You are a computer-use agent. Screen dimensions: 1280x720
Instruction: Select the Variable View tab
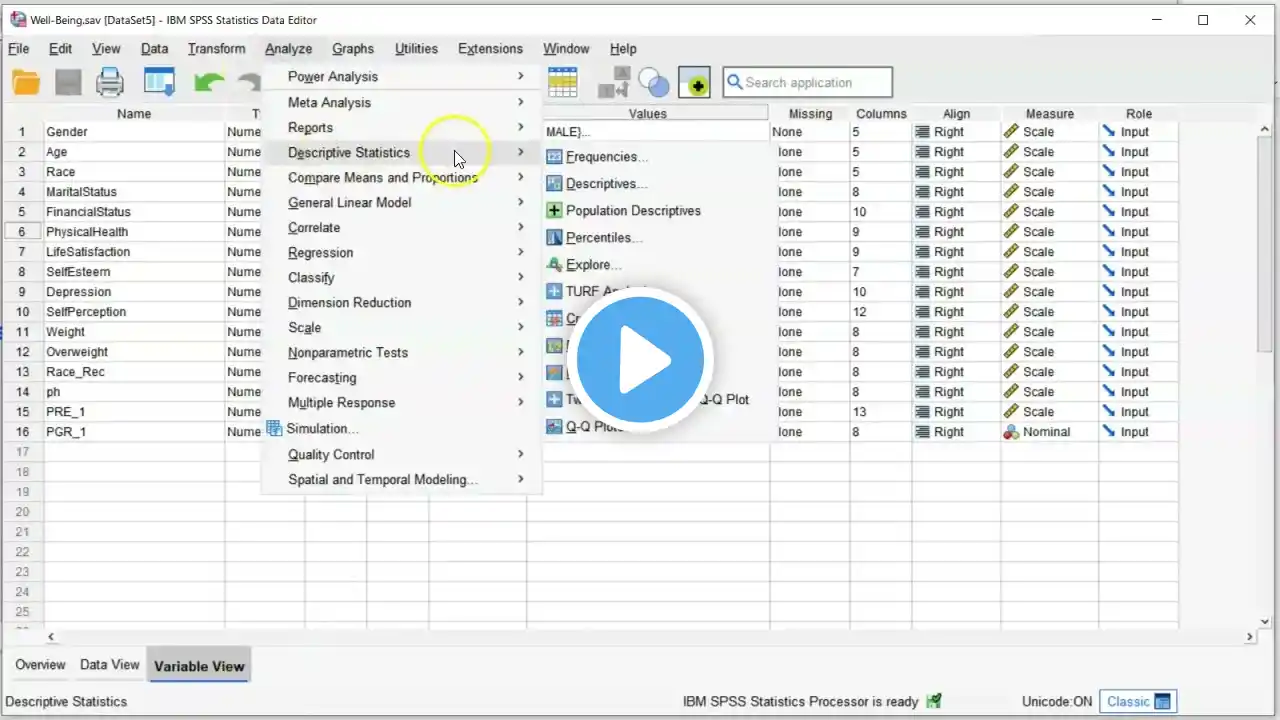point(199,666)
